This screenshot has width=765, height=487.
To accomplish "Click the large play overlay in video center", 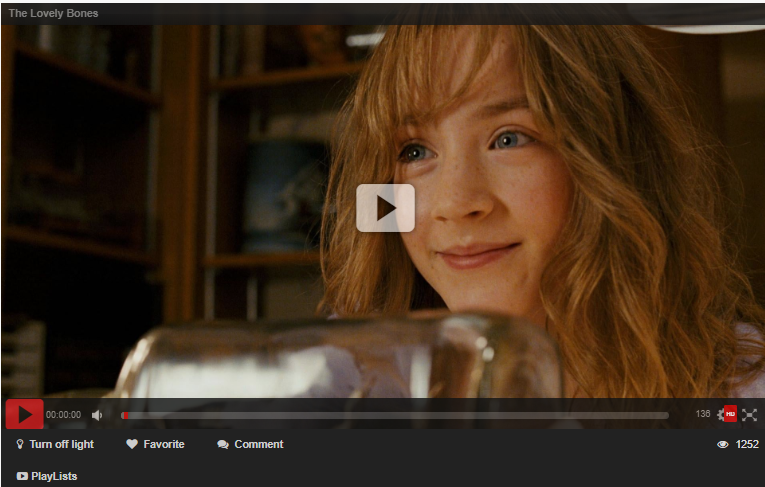I will (x=385, y=208).
